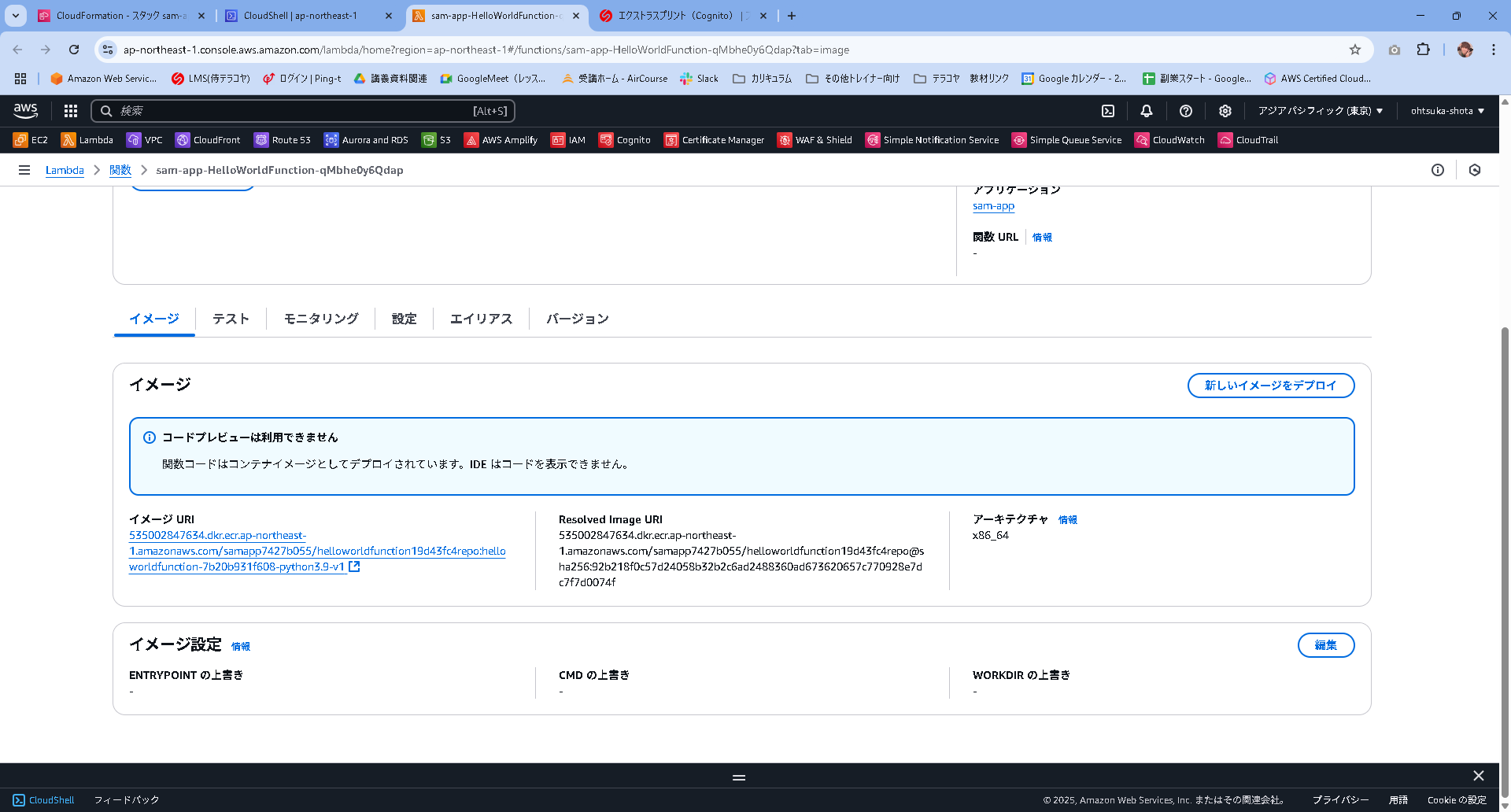
Task: Open the hexagon panel icon beside breadcrumbs
Action: pyautogui.click(x=1475, y=170)
